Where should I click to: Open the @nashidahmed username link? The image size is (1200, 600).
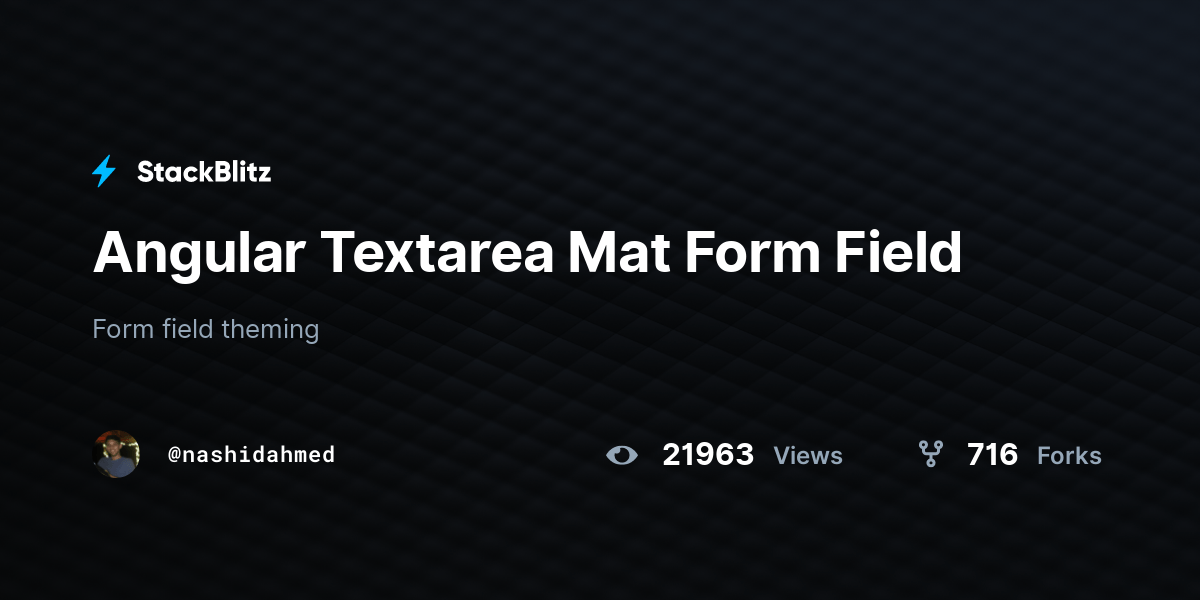[251, 455]
